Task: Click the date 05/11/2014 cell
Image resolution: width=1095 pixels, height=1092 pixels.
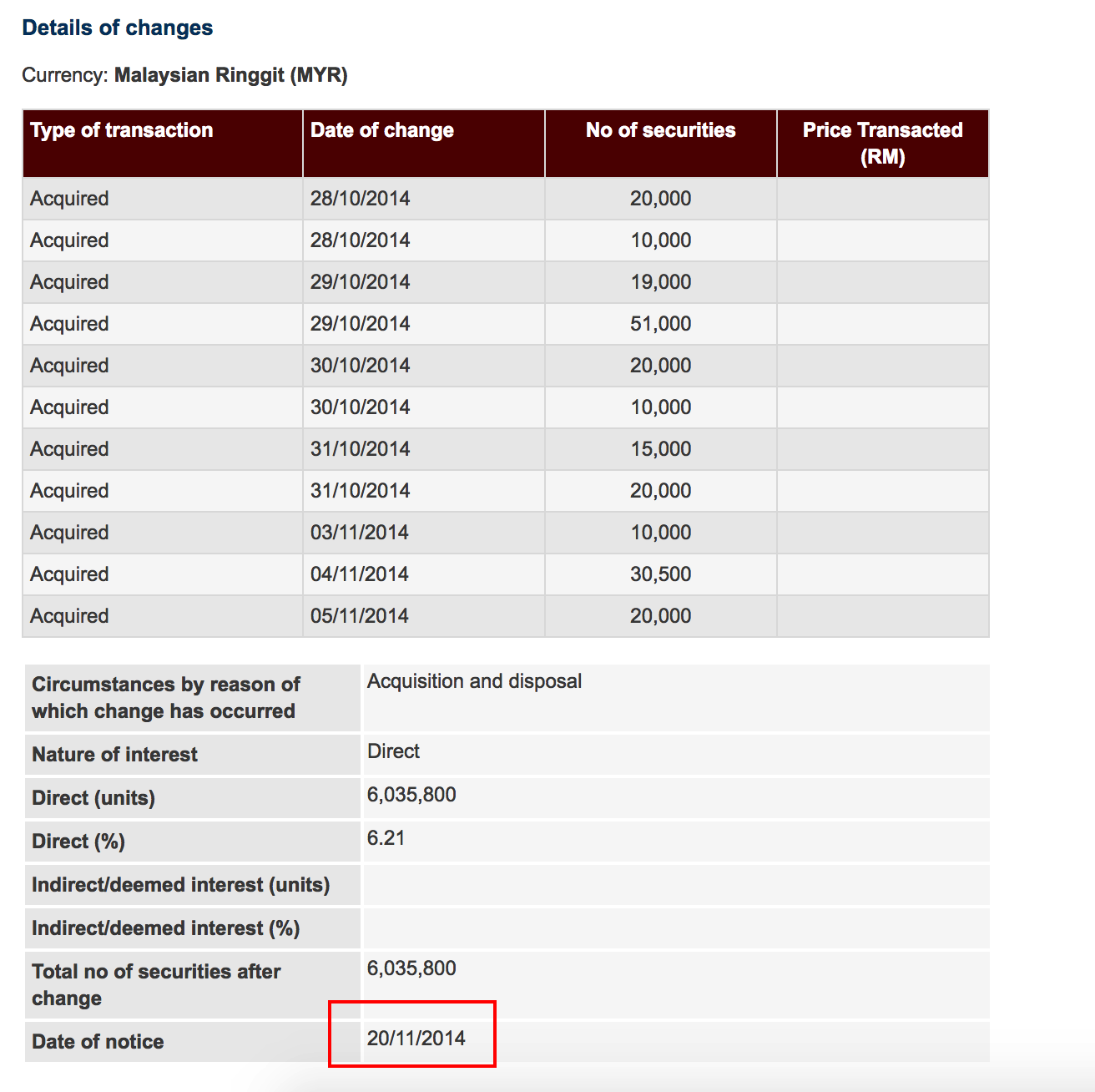Action: [360, 616]
